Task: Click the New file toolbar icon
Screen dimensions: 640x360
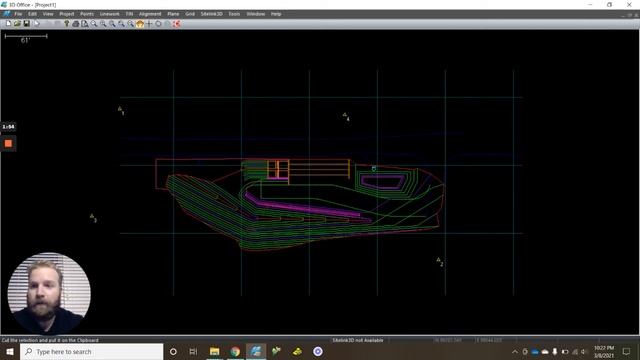Action: [8, 24]
